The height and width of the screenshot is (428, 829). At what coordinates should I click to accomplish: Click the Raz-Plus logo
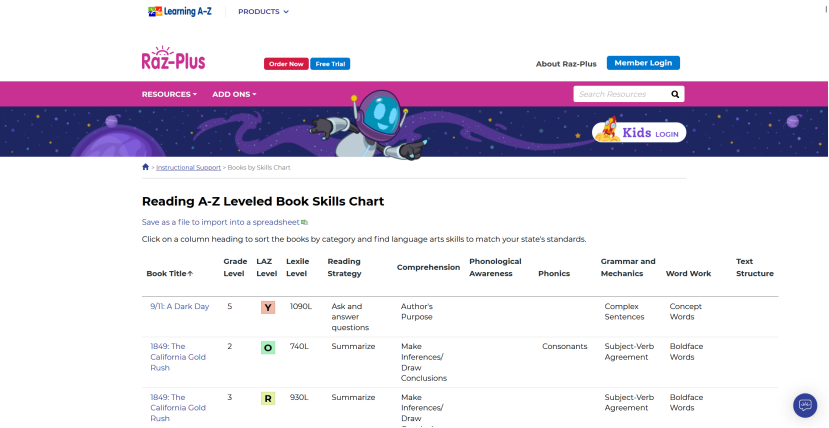point(173,58)
